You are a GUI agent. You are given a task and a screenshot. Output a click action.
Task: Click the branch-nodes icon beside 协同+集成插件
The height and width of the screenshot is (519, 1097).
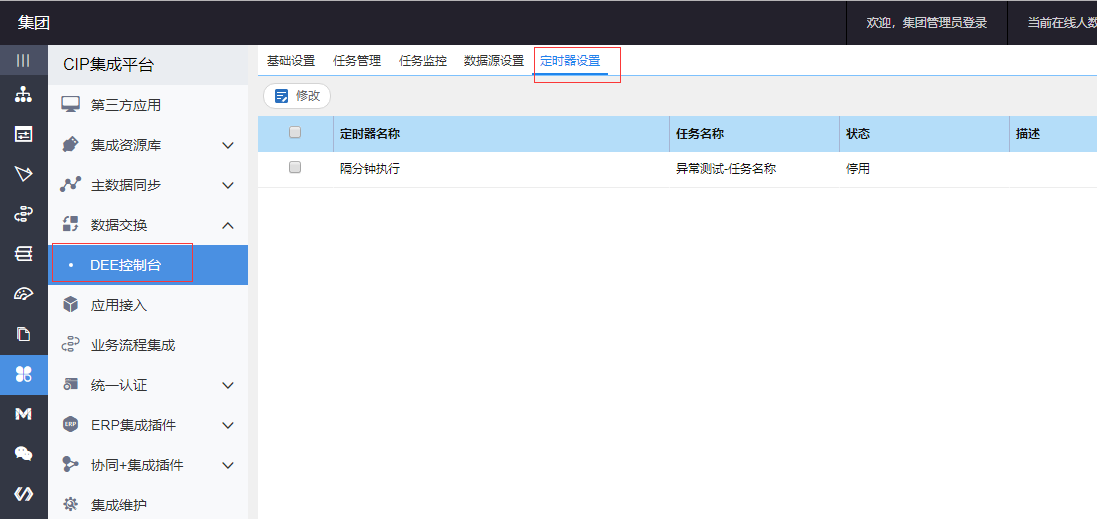click(70, 464)
